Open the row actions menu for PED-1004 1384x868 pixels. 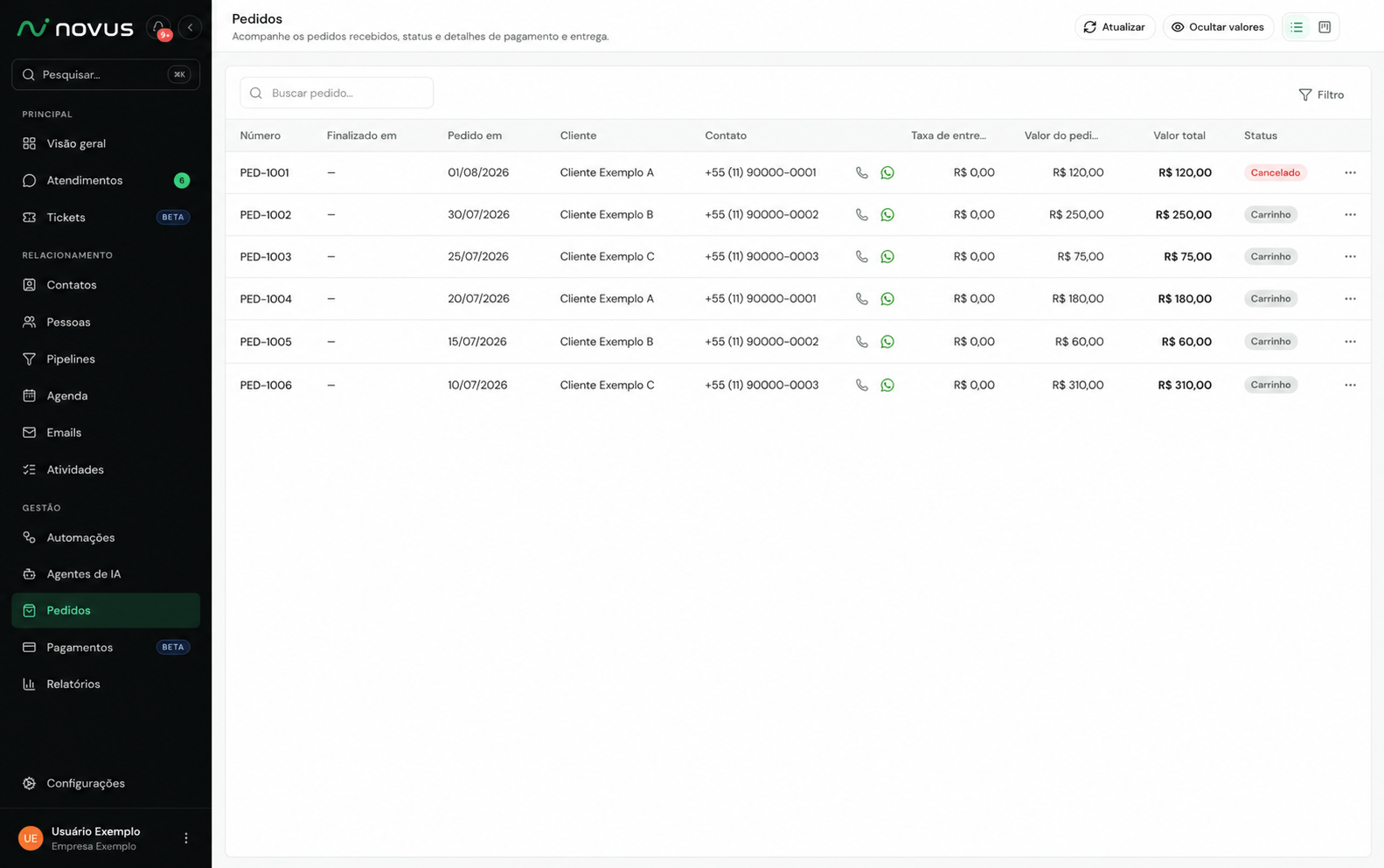coord(1350,299)
